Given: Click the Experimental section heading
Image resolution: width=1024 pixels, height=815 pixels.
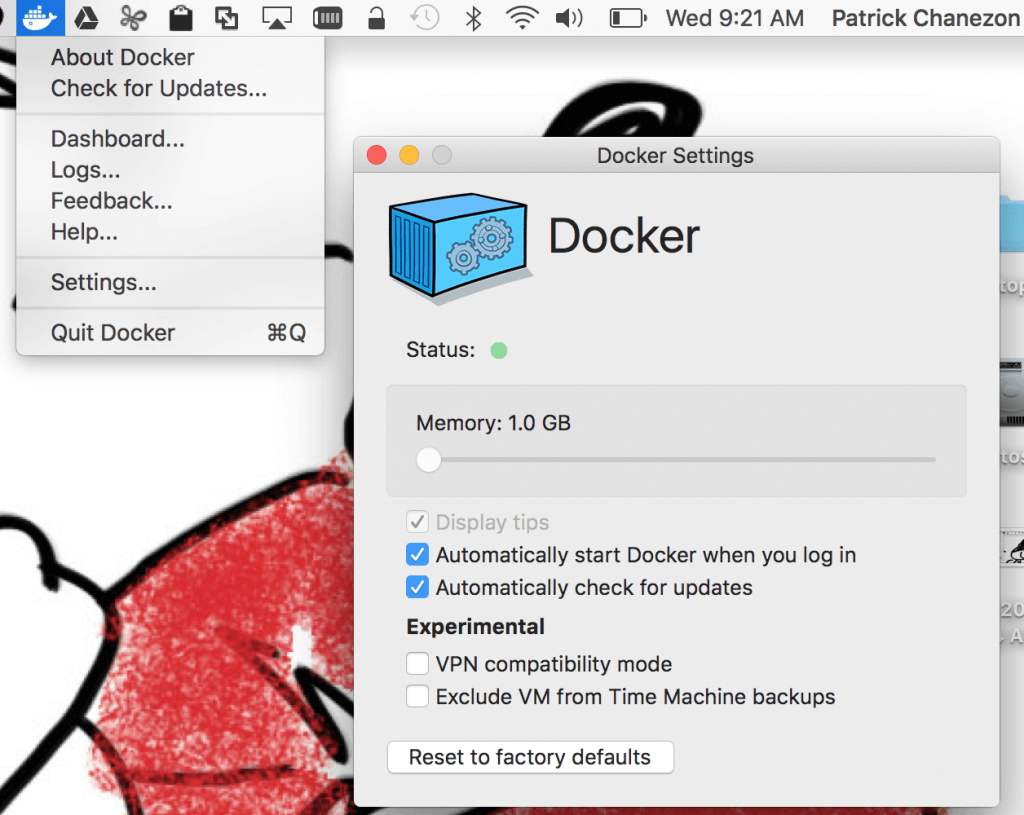Looking at the screenshot, I should [x=475, y=627].
